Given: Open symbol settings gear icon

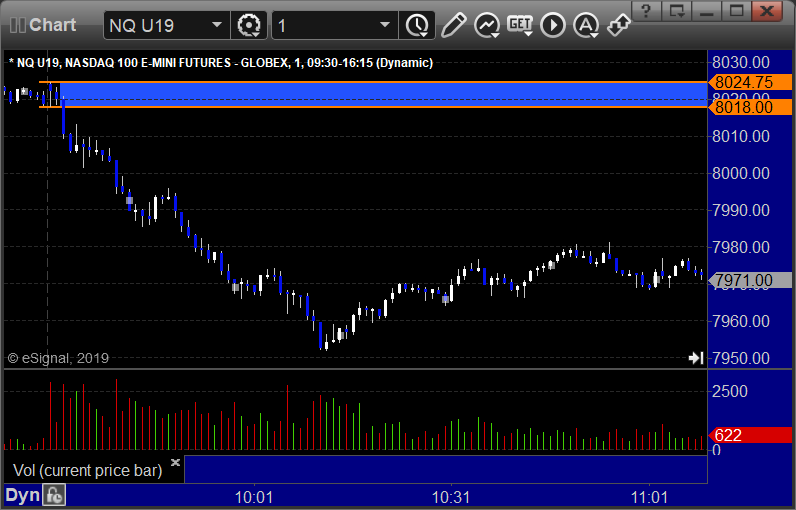Looking at the screenshot, I should coord(249,25).
